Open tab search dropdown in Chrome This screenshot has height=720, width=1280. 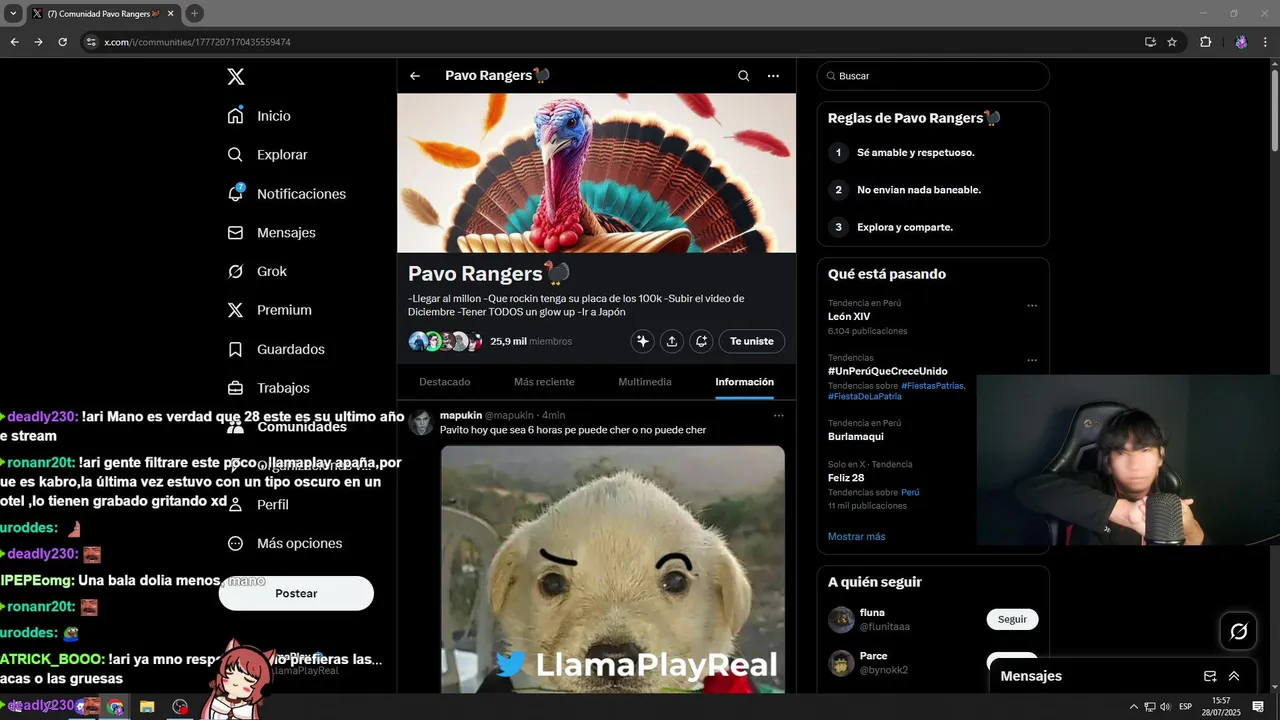(13, 13)
